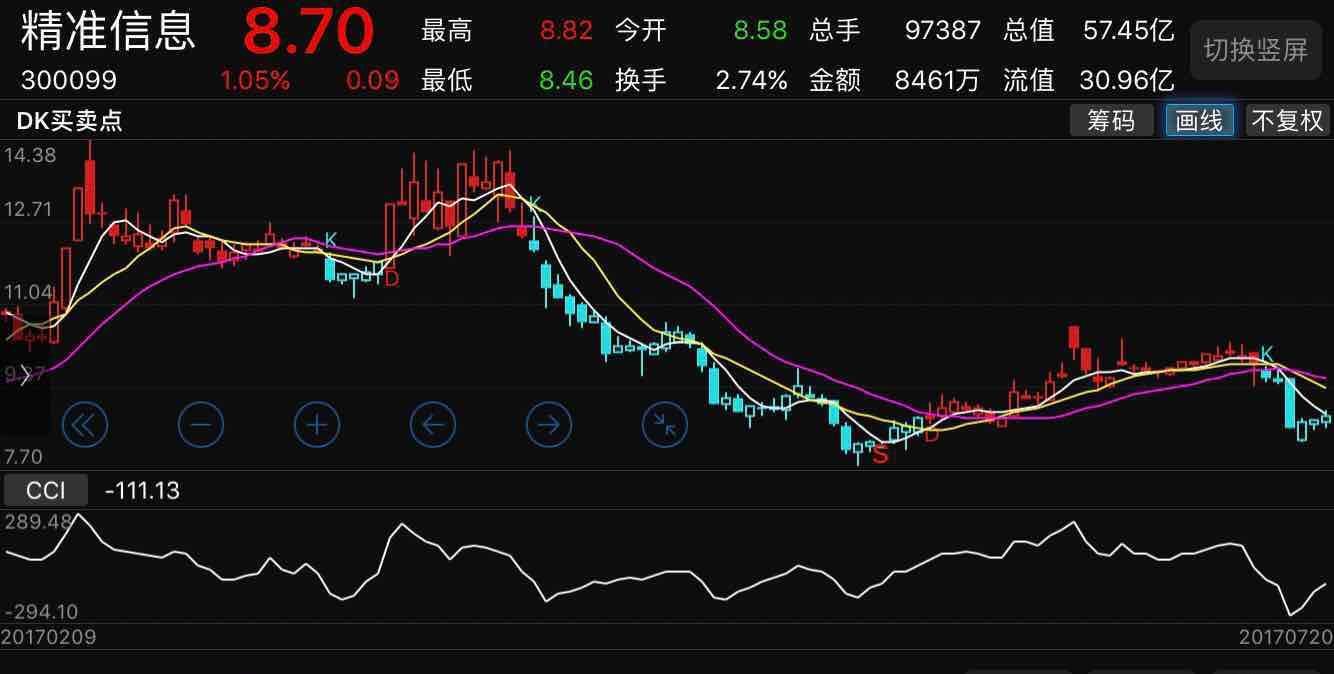Select lowest price value 8.46

(x=566, y=80)
